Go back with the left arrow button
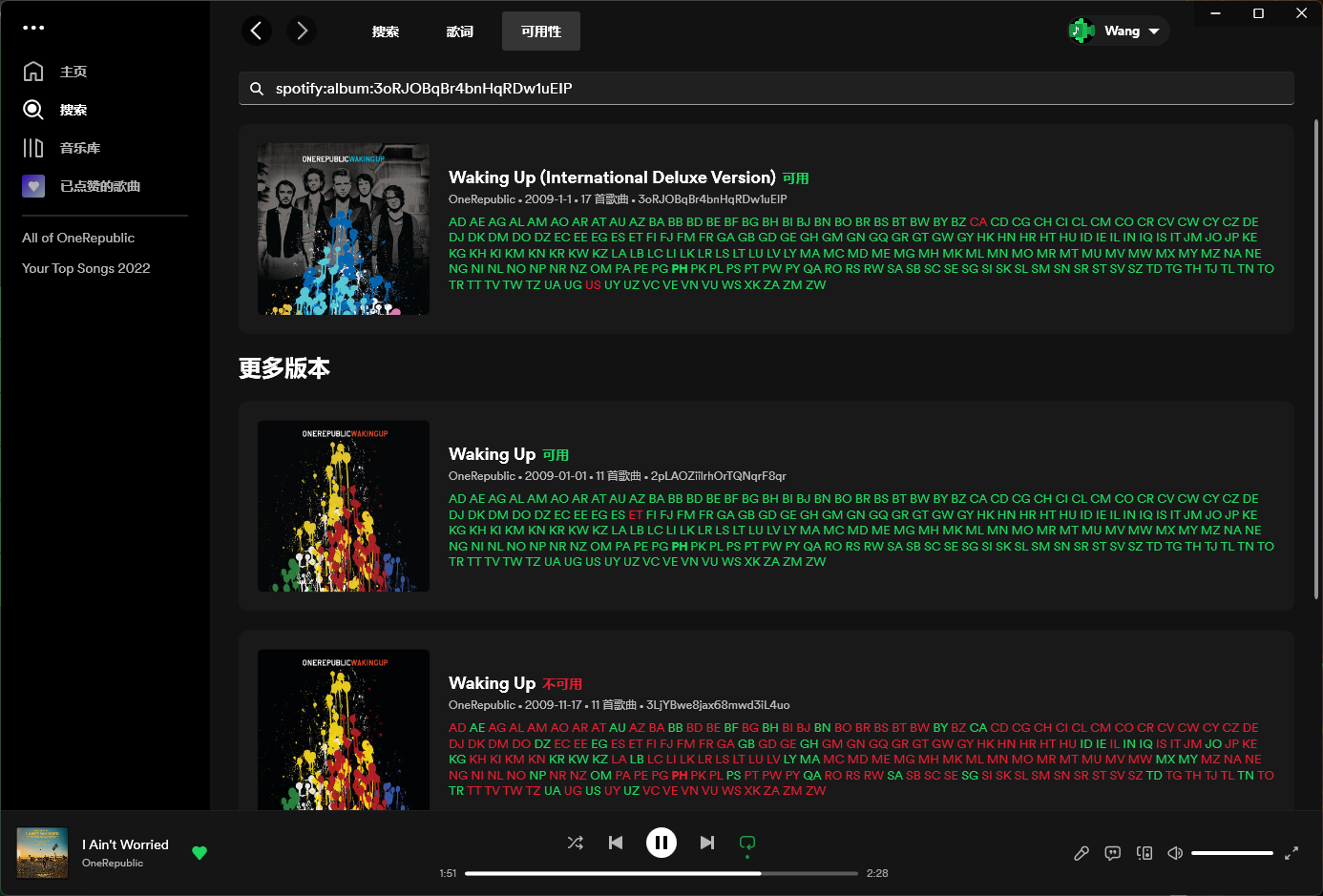Viewport: 1323px width, 896px height. (256, 31)
